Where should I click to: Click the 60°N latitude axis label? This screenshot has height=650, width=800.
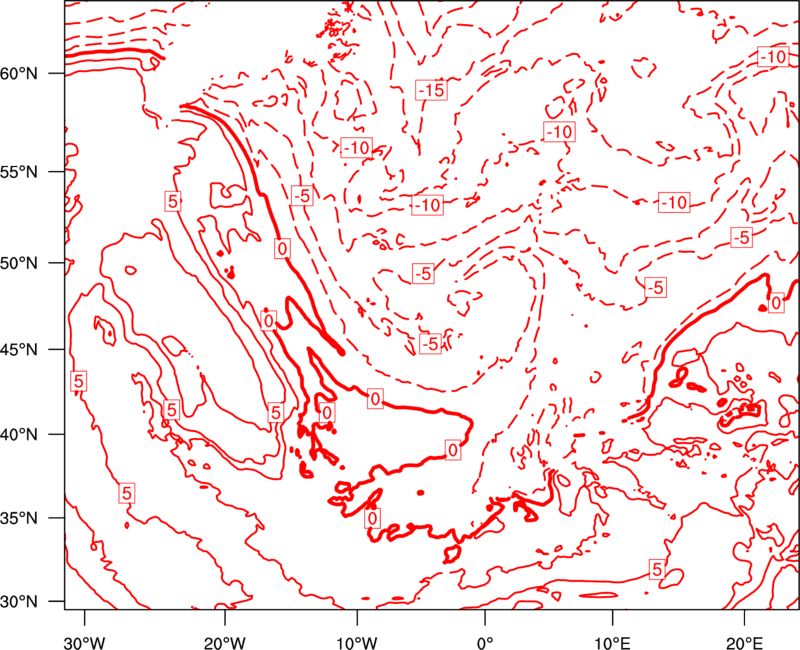click(x=19, y=73)
